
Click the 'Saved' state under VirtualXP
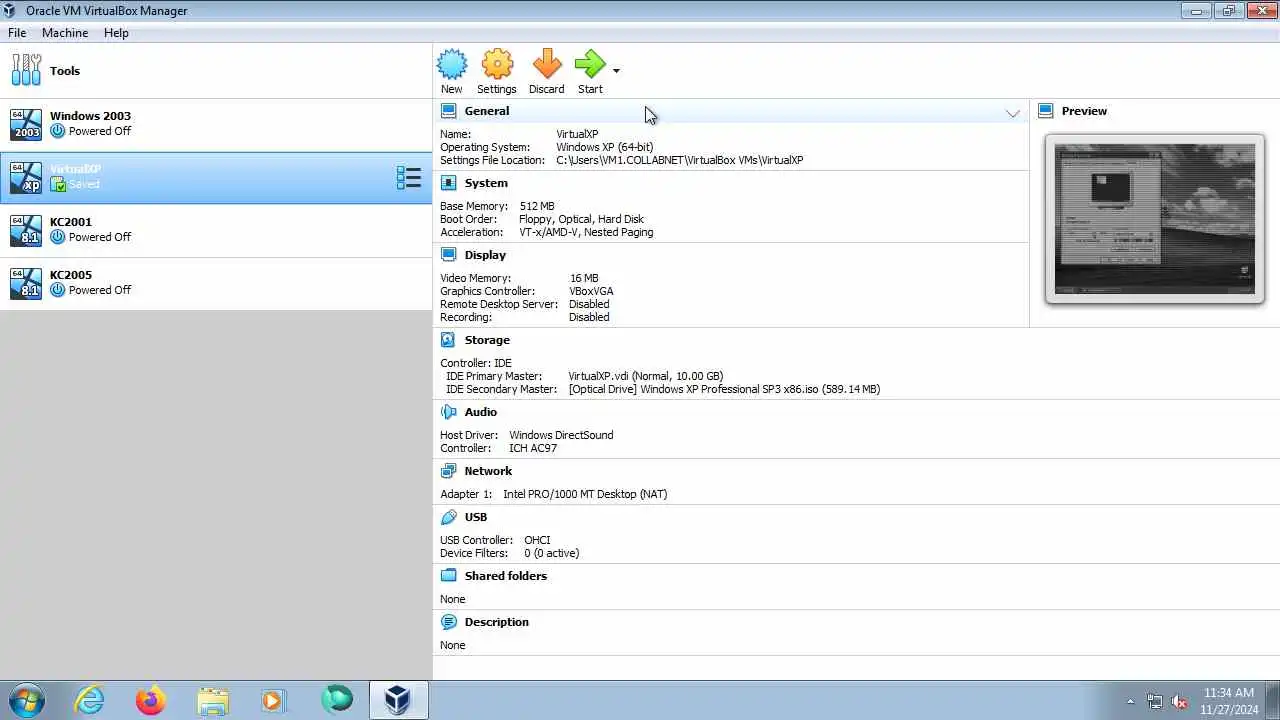(x=84, y=184)
